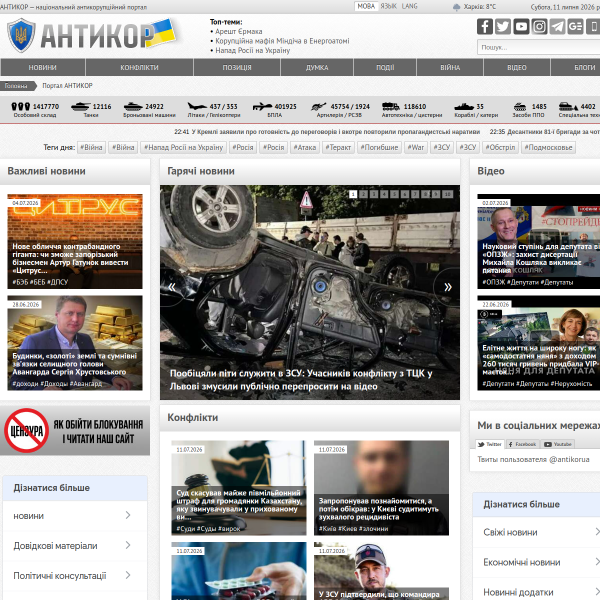The height and width of the screenshot is (600, 600).
Task: Open the Хрустовський gold bars article thumbnail
Action: coord(75,343)
